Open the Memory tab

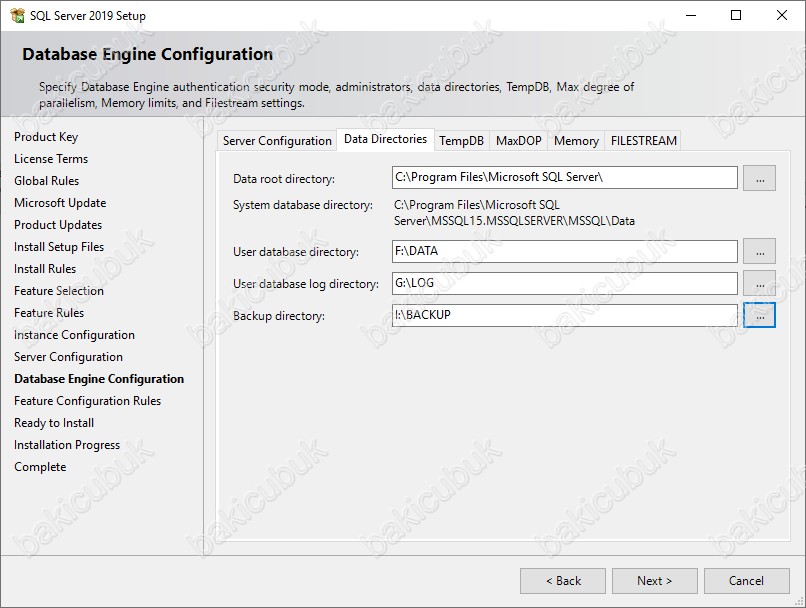pos(576,141)
